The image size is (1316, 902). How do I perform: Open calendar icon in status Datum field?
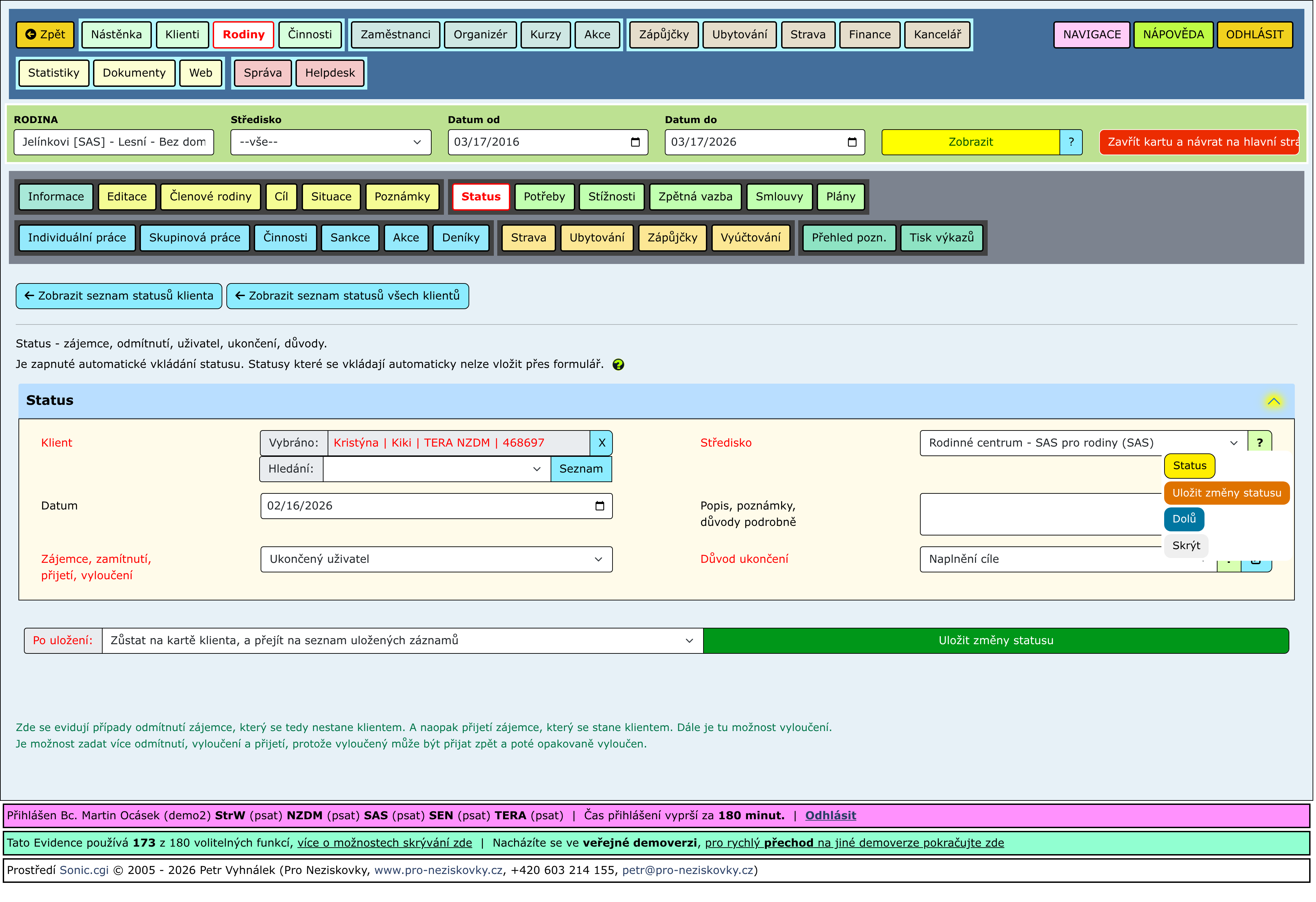point(600,506)
